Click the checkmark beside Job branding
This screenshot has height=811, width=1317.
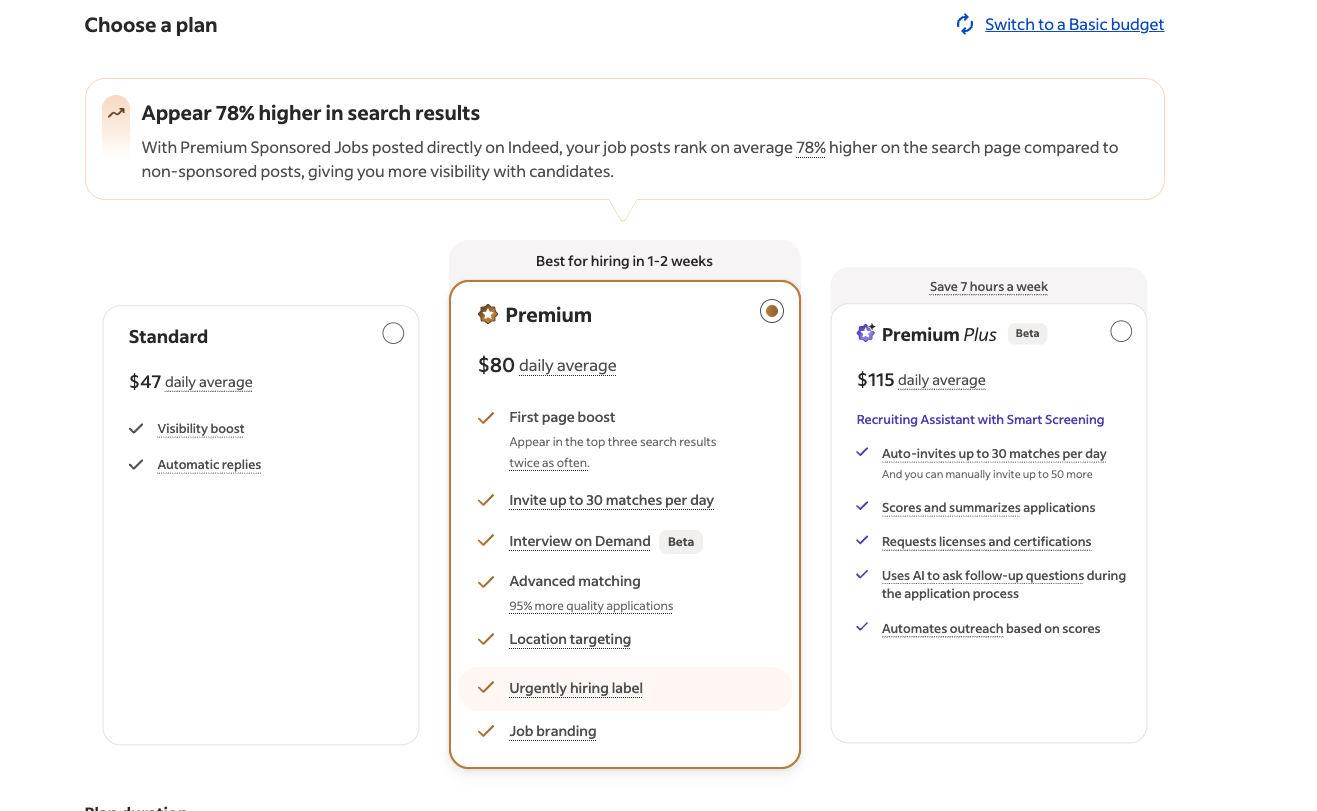(486, 731)
